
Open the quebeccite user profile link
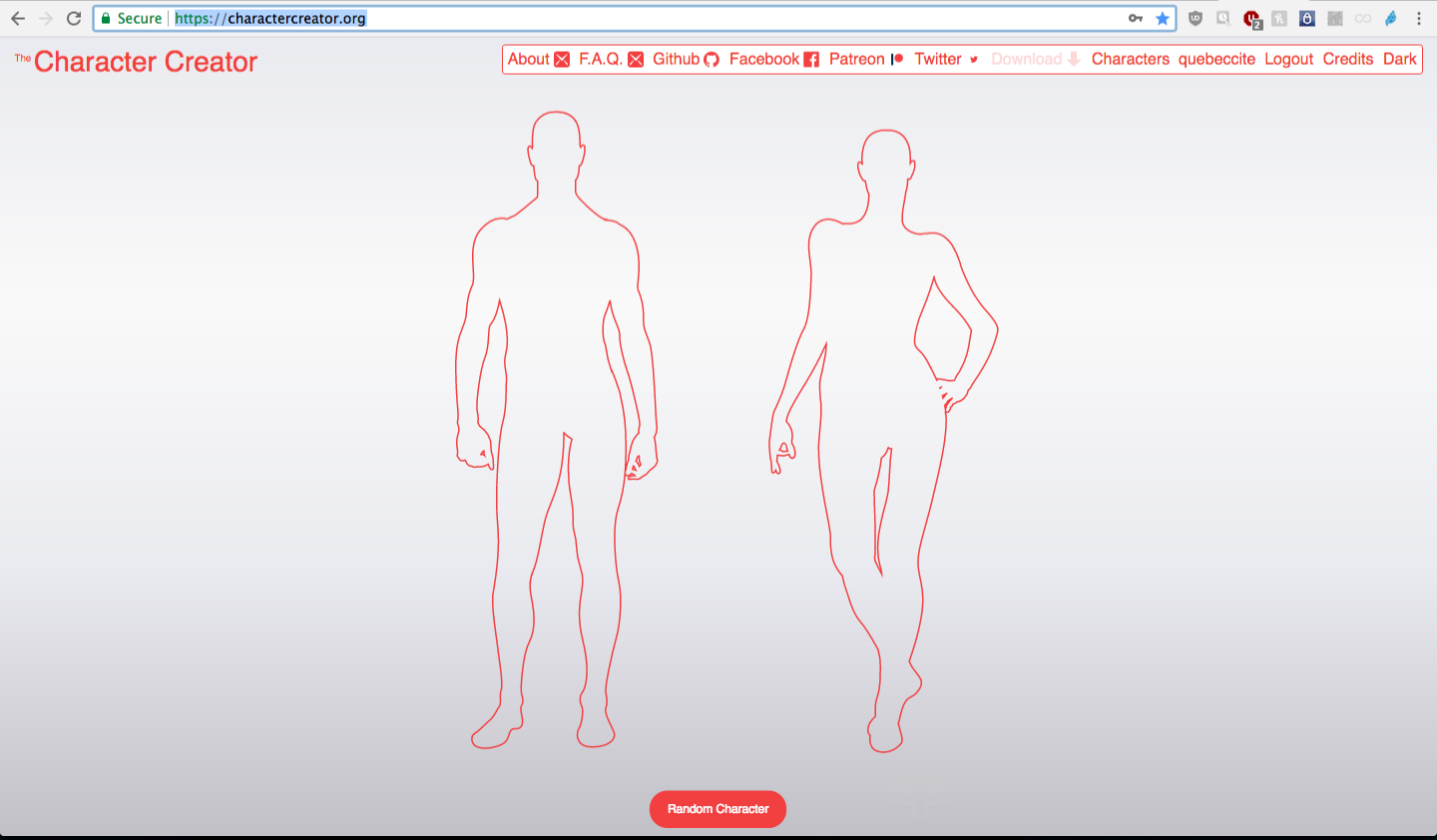point(1216,59)
